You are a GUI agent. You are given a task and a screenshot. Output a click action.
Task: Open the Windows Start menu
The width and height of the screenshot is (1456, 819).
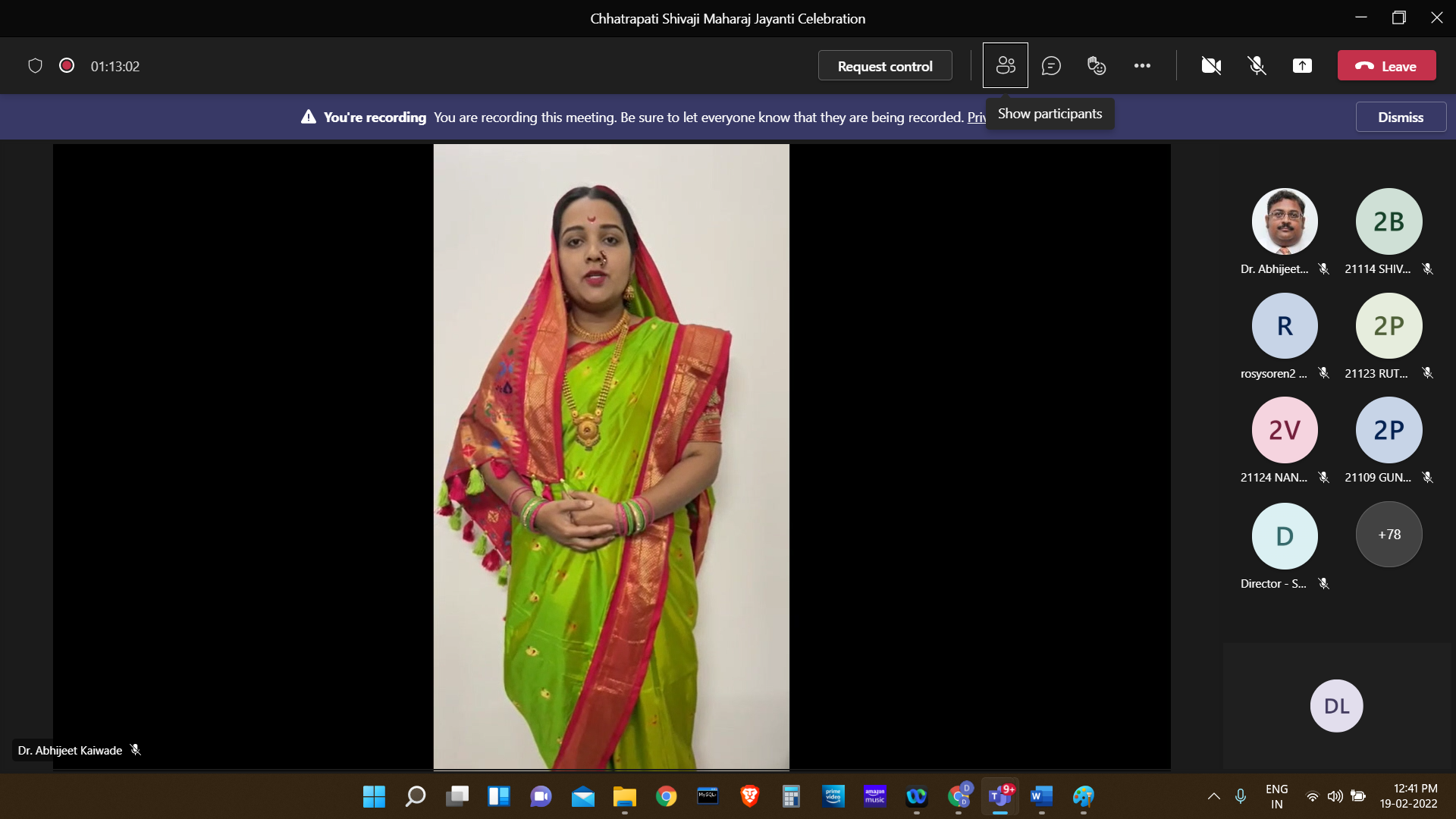[374, 796]
